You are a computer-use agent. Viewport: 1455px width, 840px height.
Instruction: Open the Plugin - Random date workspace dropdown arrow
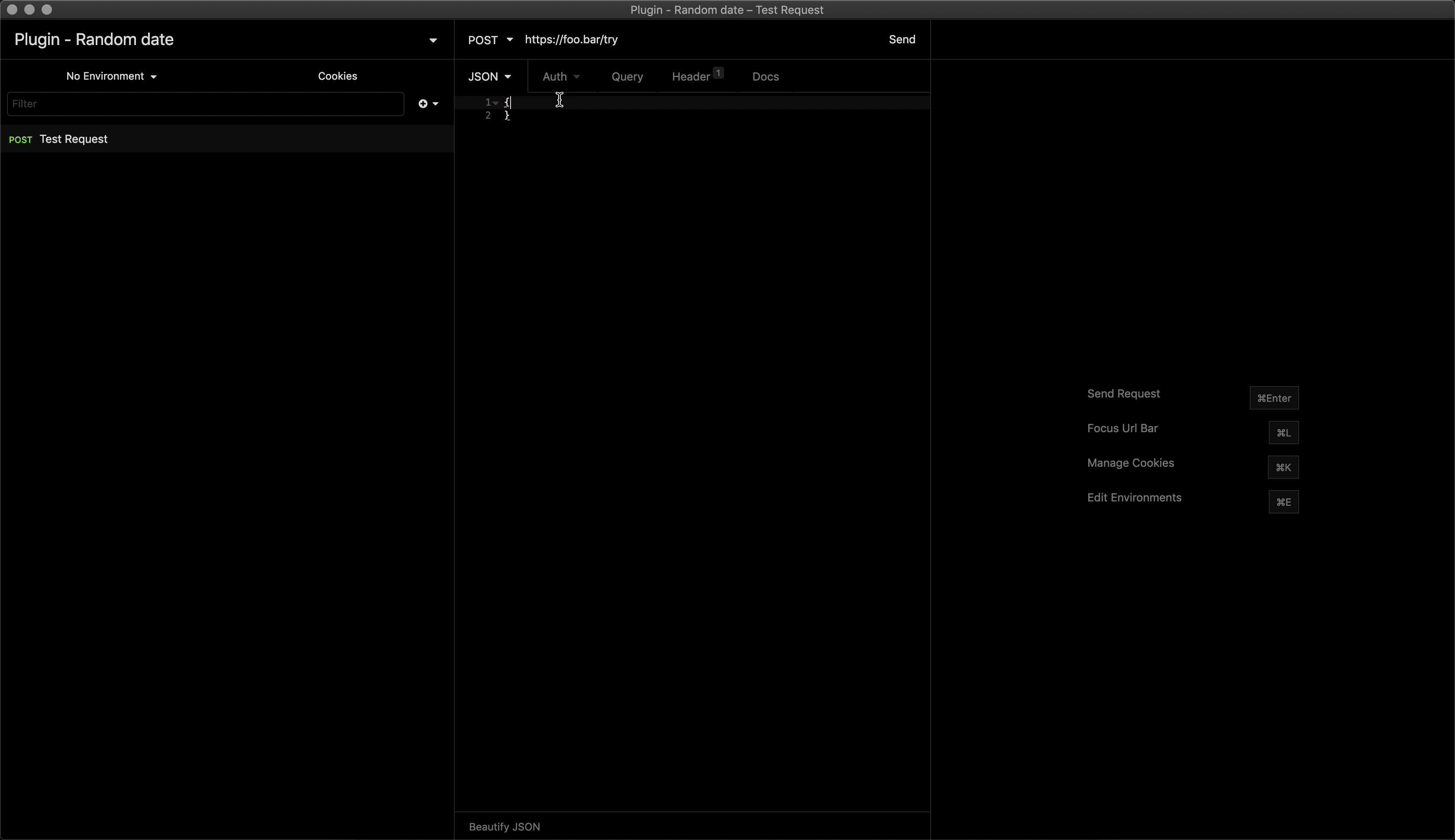(433, 40)
